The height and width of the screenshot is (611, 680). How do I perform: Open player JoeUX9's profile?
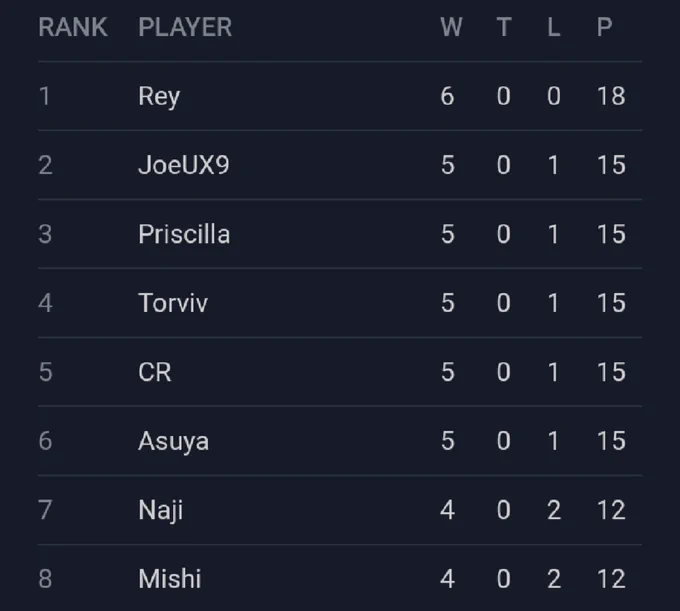coord(183,165)
